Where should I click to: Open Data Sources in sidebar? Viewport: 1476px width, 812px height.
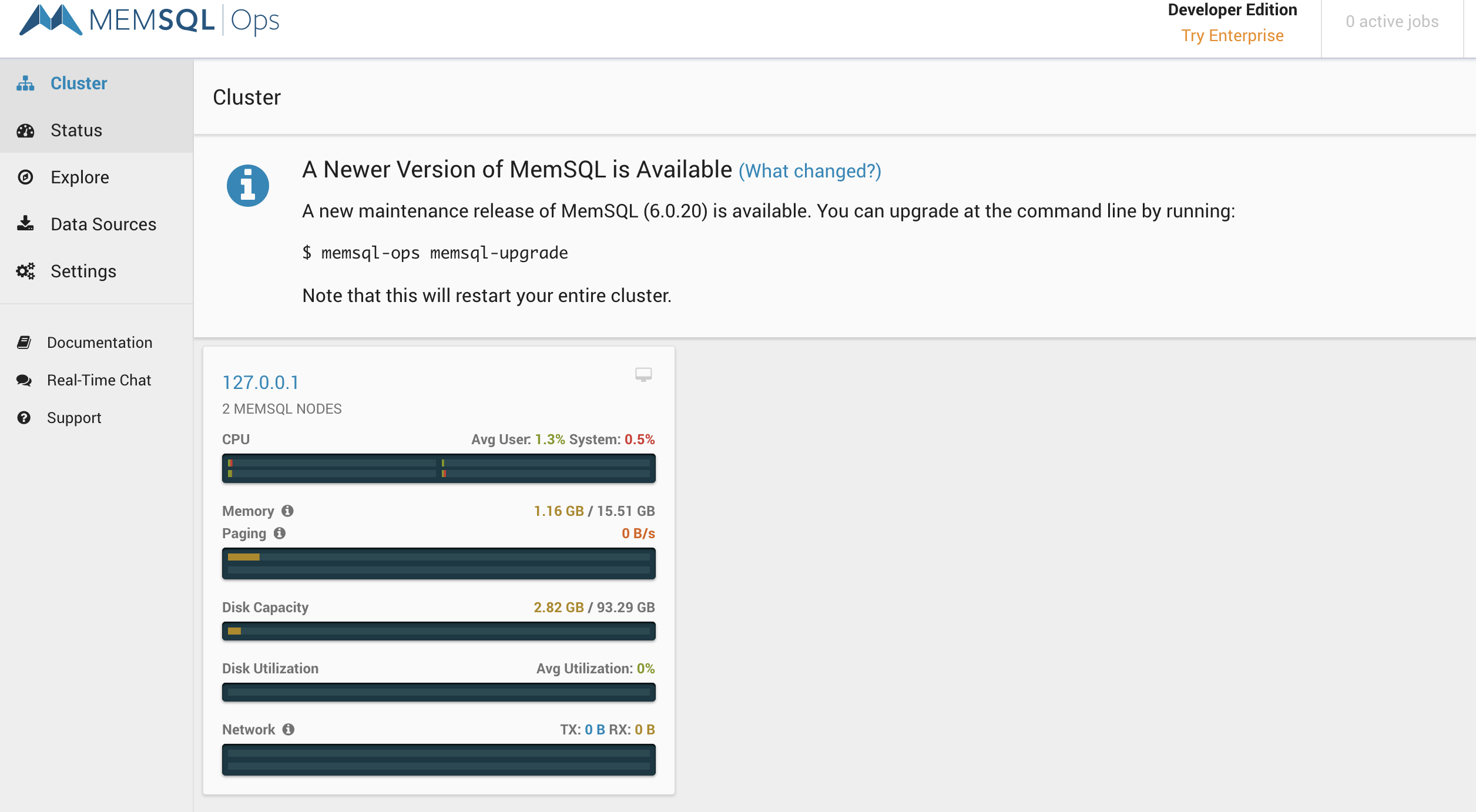(x=97, y=224)
